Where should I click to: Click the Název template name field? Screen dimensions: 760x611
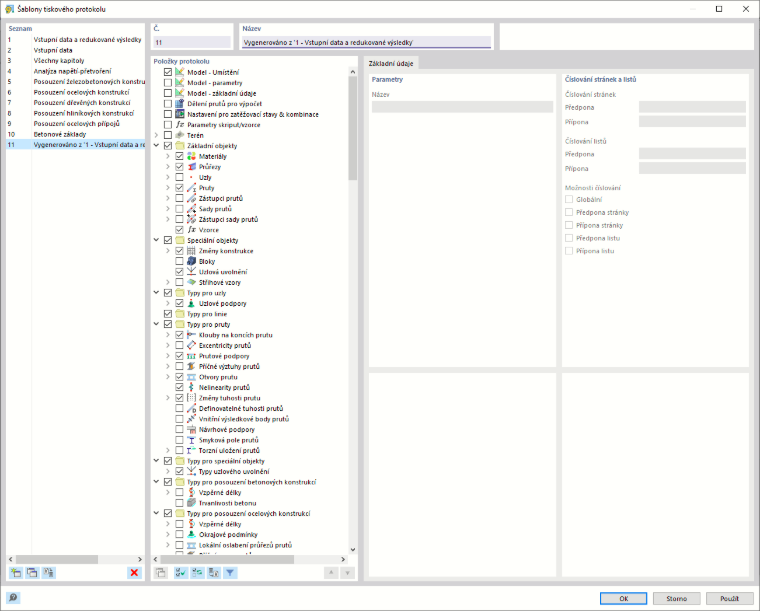(366, 42)
